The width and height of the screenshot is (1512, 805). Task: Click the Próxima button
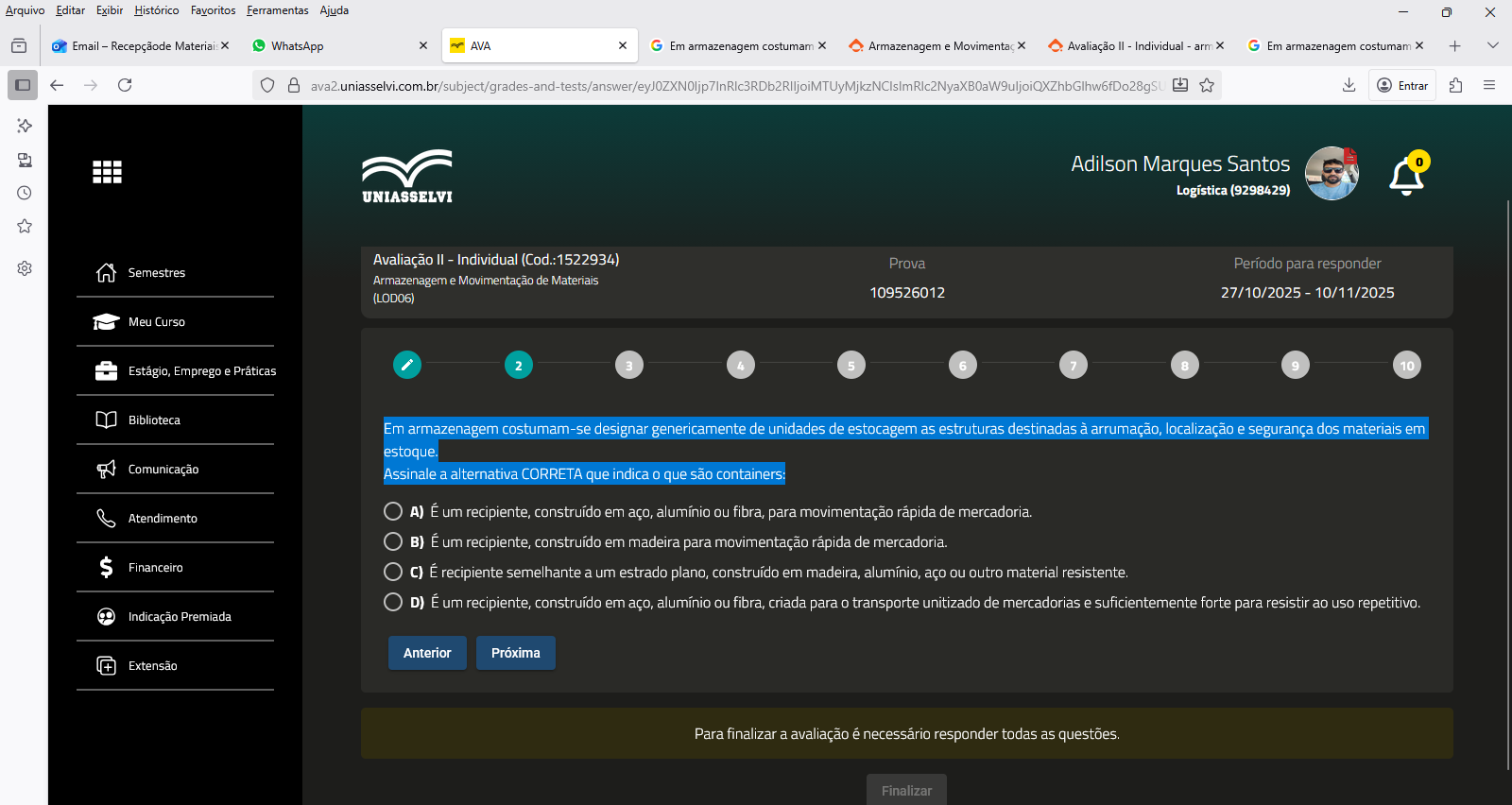point(515,653)
